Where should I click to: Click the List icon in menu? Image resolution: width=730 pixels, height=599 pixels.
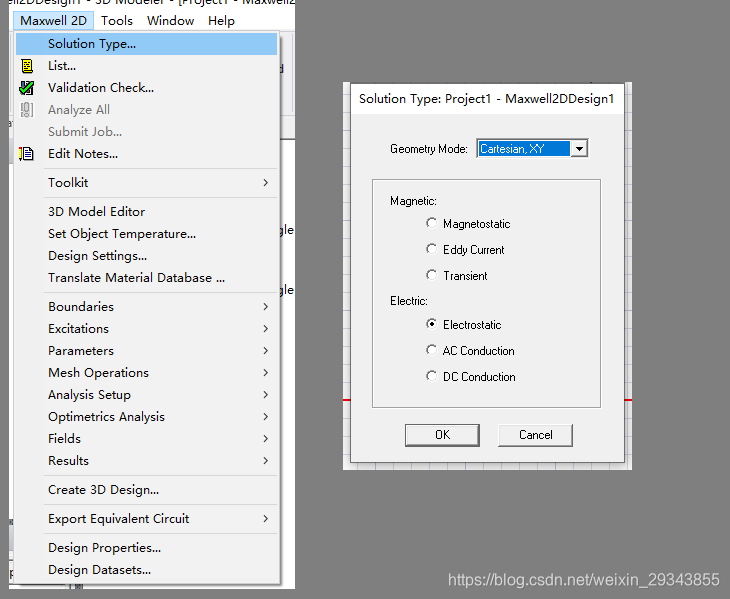(27, 66)
